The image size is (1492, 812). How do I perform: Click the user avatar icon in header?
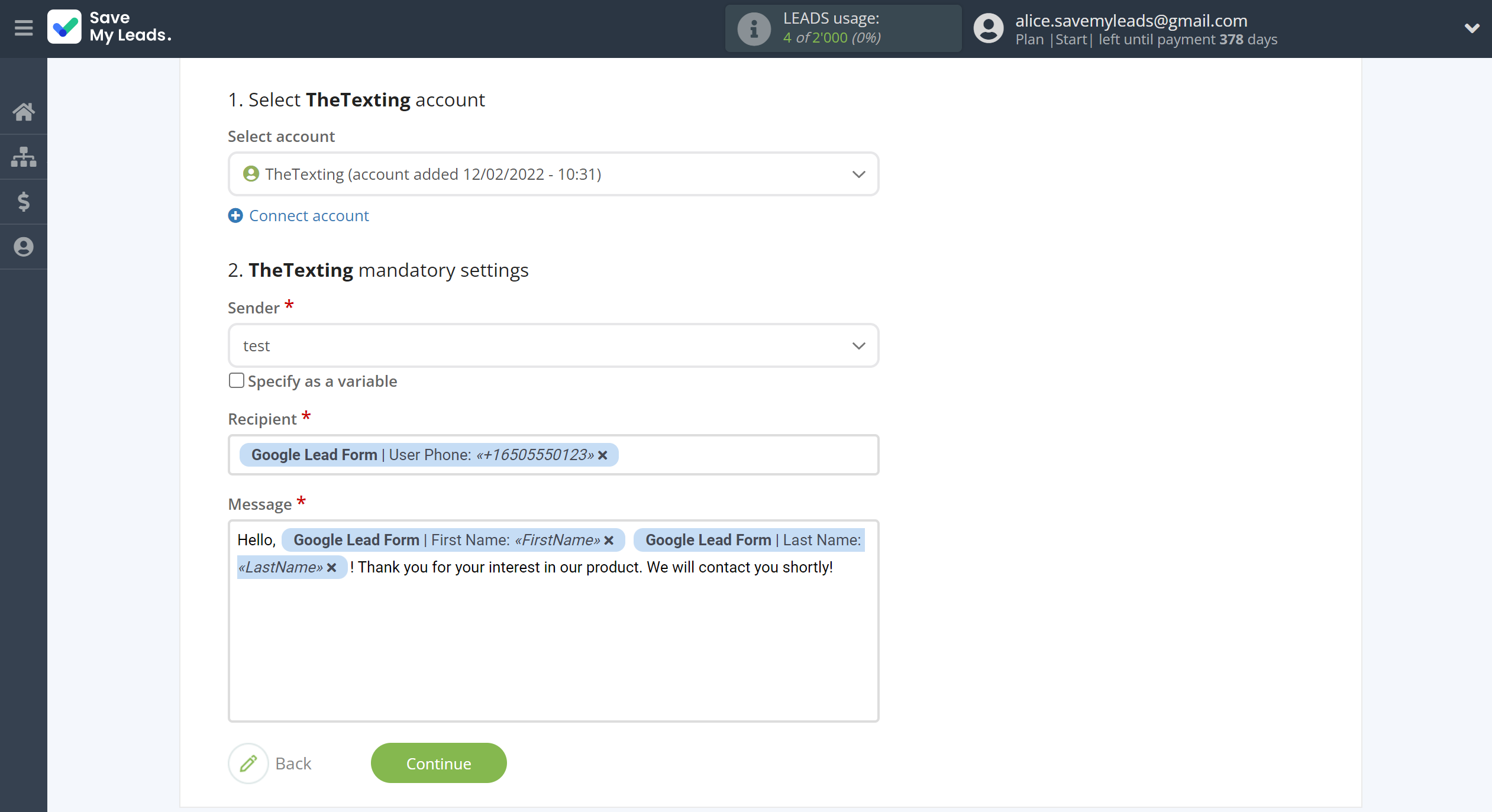point(988,28)
